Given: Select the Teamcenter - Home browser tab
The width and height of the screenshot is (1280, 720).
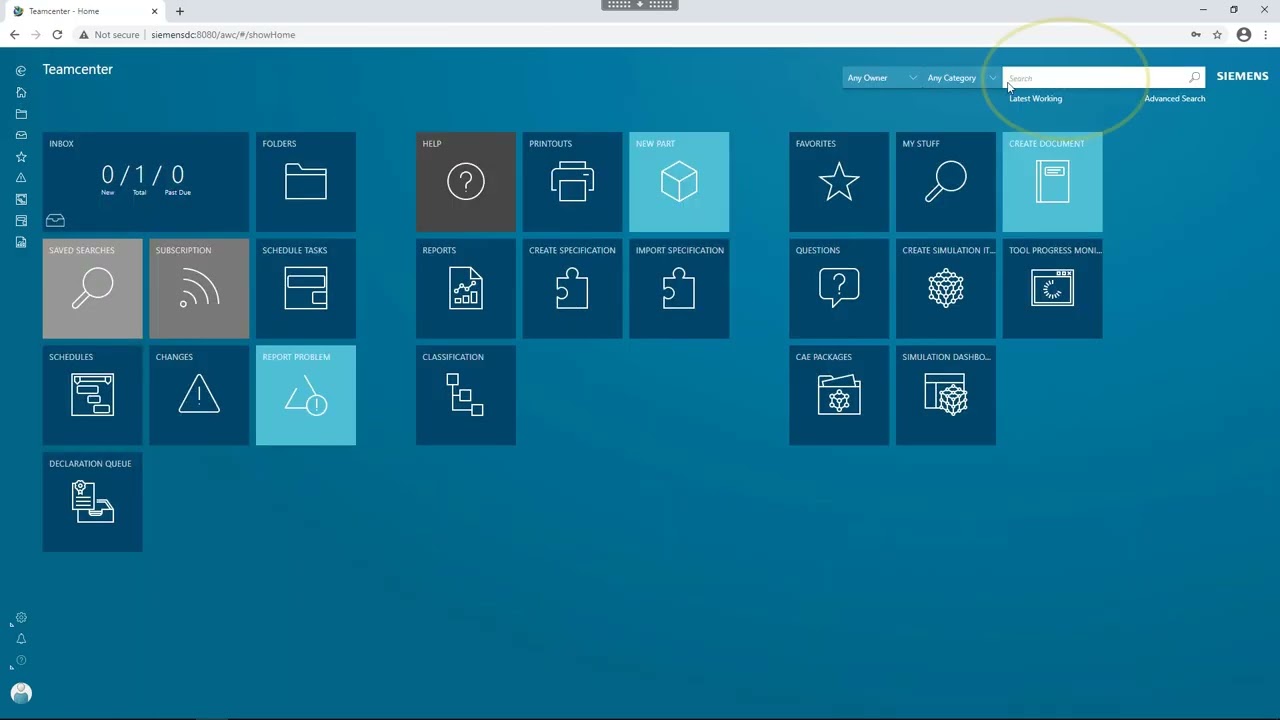Looking at the screenshot, I should tap(85, 11).
